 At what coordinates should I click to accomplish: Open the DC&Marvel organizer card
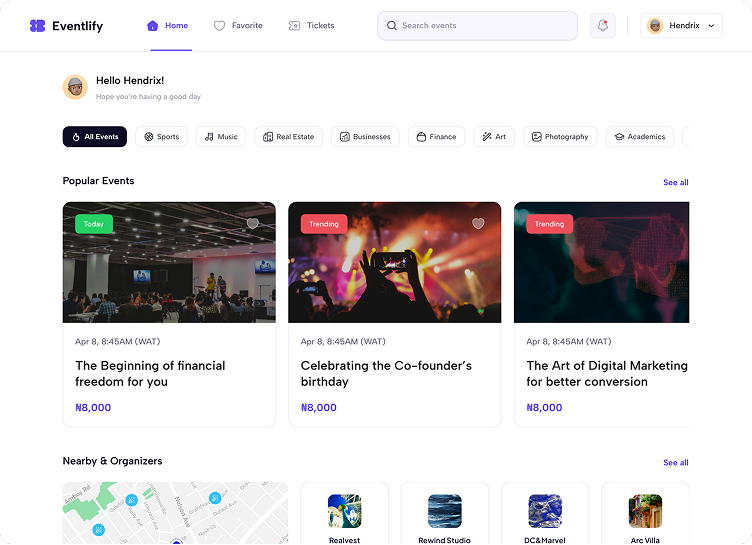pos(545,513)
